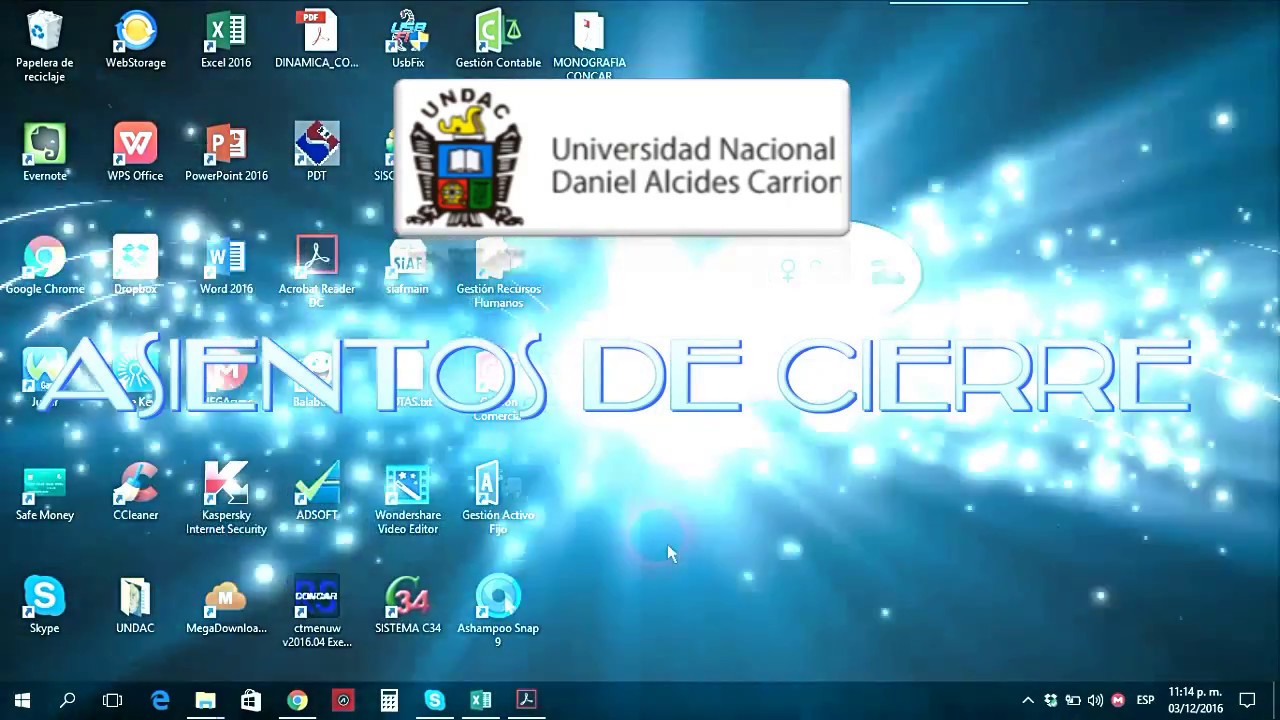Open Ashampoo Snap 9 shortcut
This screenshot has width=1280, height=720.
498,611
